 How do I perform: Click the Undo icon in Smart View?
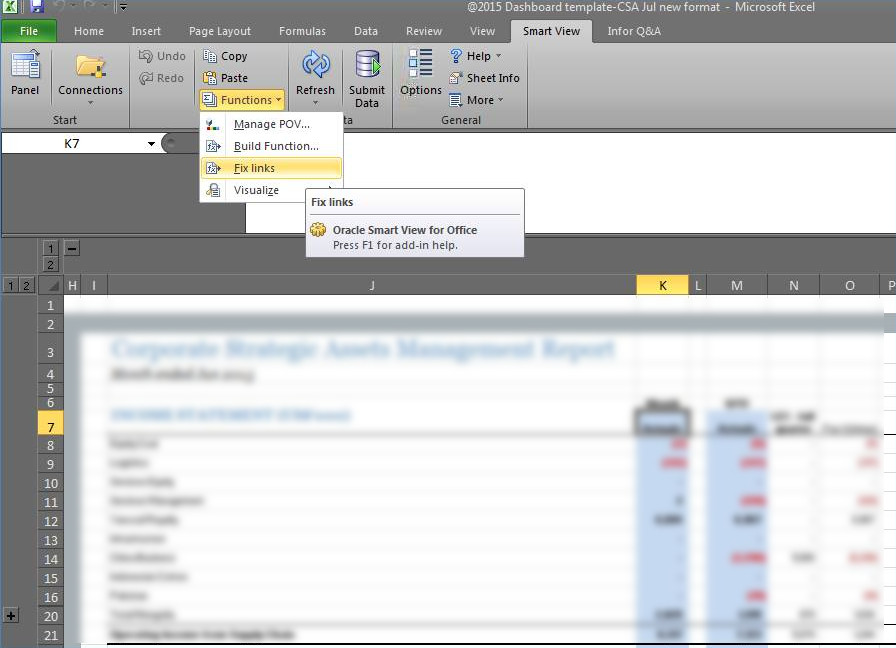click(x=146, y=56)
